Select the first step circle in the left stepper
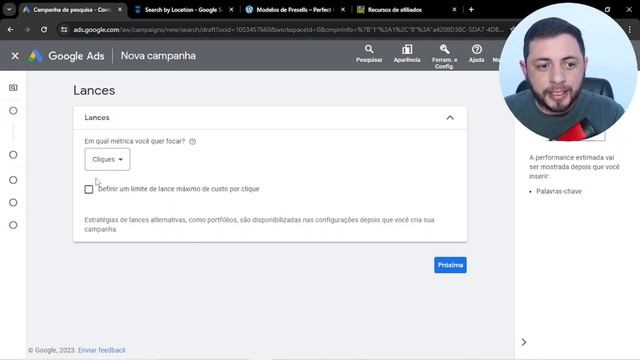The image size is (640, 360). tap(13, 111)
